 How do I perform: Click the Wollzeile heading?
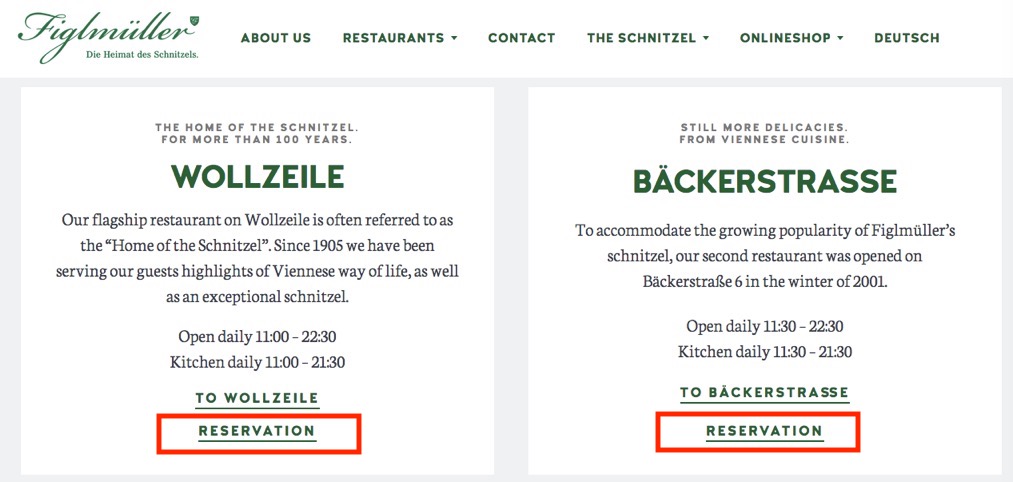coord(257,176)
